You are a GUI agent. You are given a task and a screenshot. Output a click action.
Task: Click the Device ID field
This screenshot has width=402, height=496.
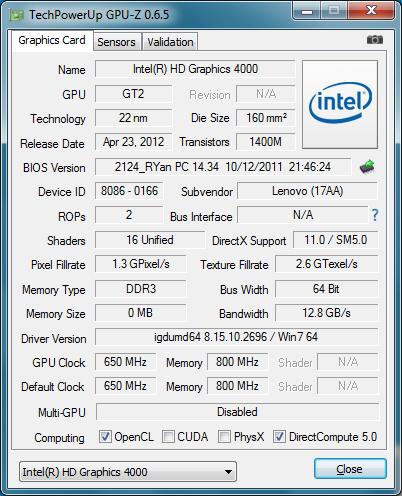pos(129,191)
